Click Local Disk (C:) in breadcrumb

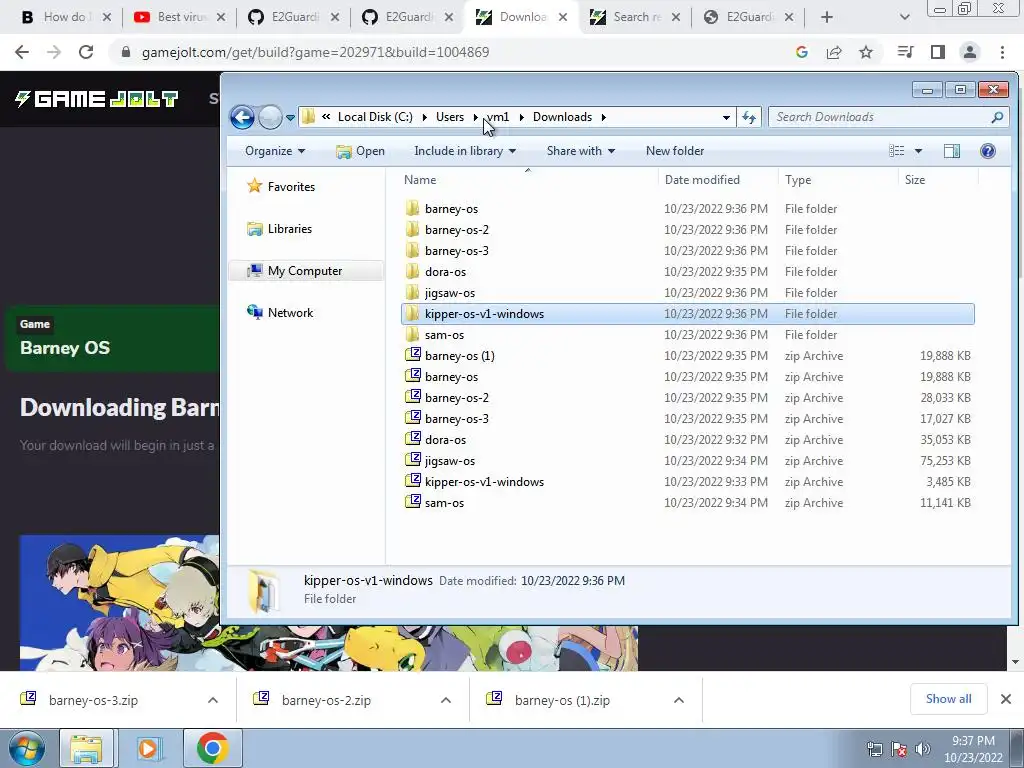(375, 117)
